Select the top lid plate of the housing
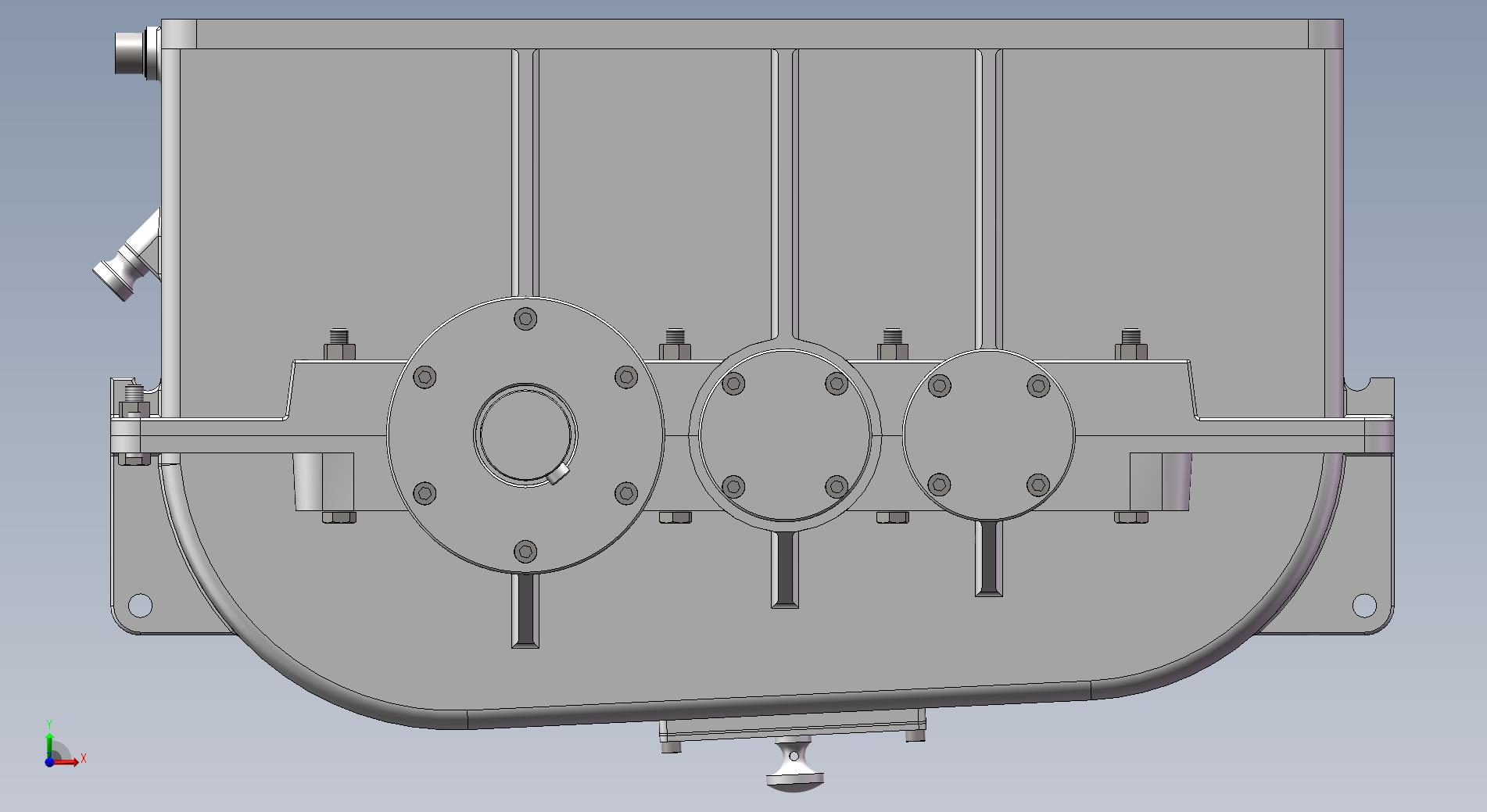1487x812 pixels. point(751,34)
